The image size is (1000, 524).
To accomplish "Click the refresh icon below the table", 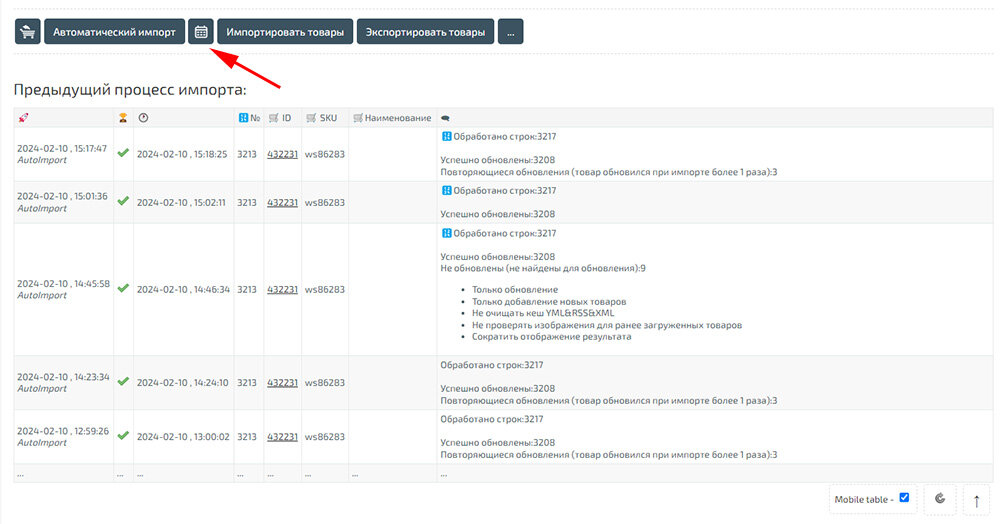I will 940,498.
